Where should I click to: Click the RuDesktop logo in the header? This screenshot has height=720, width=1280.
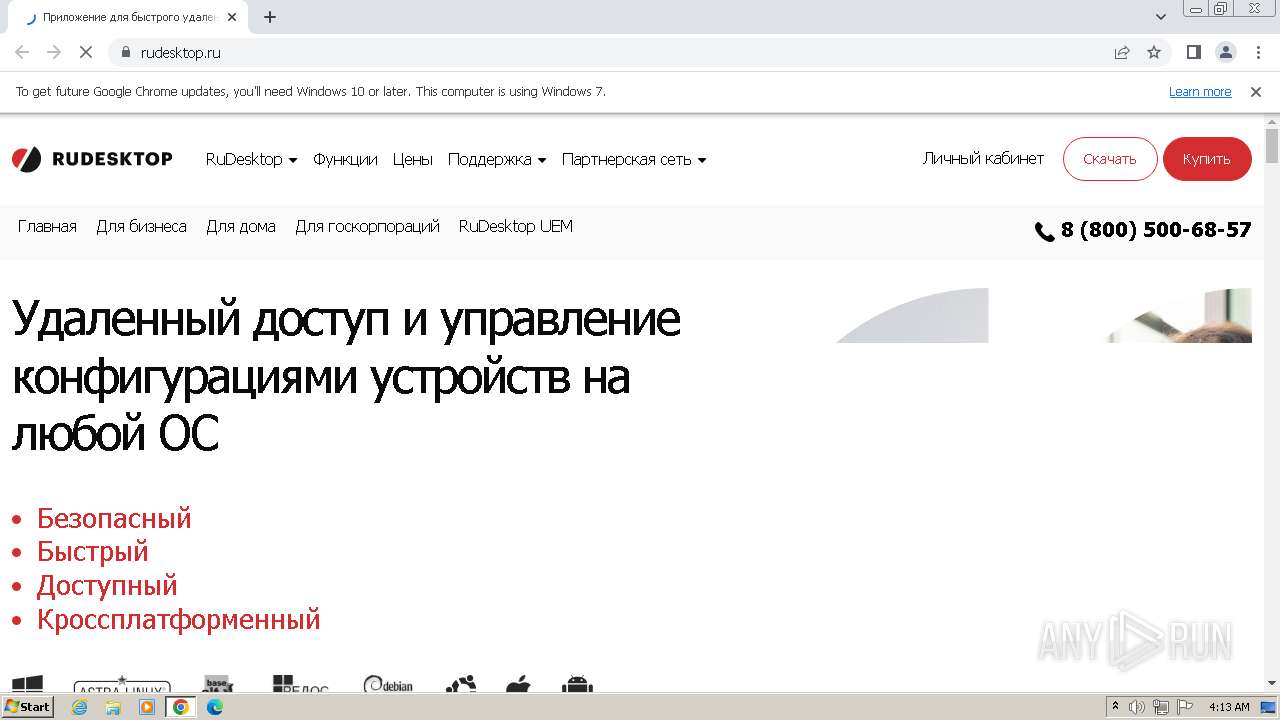(92, 159)
